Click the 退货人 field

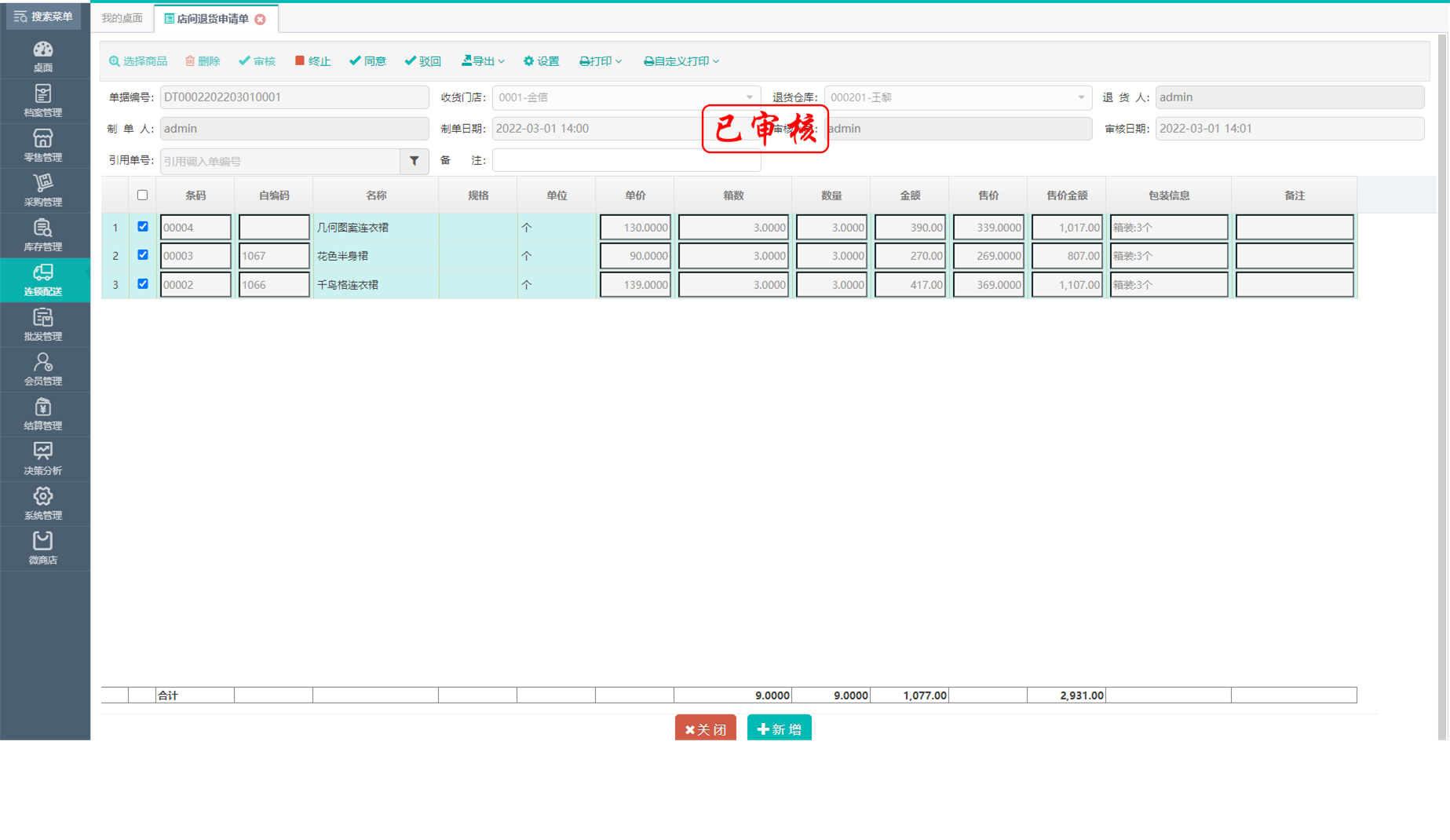1290,97
